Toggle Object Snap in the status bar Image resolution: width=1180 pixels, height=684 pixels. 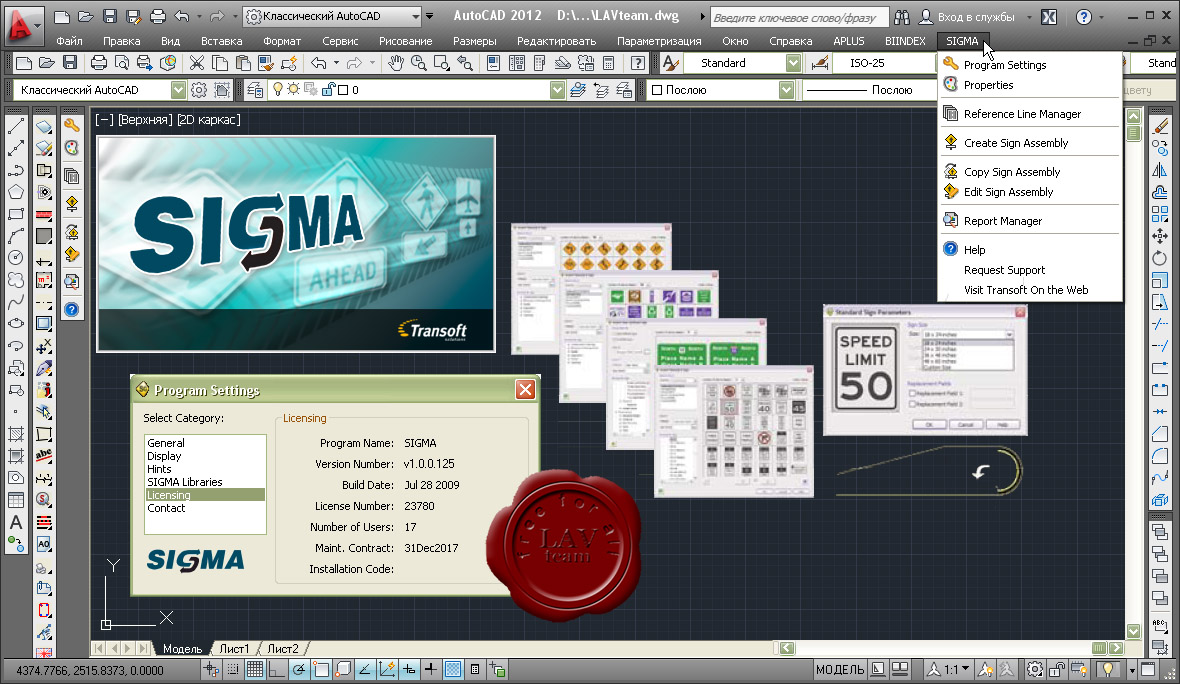pos(321,669)
